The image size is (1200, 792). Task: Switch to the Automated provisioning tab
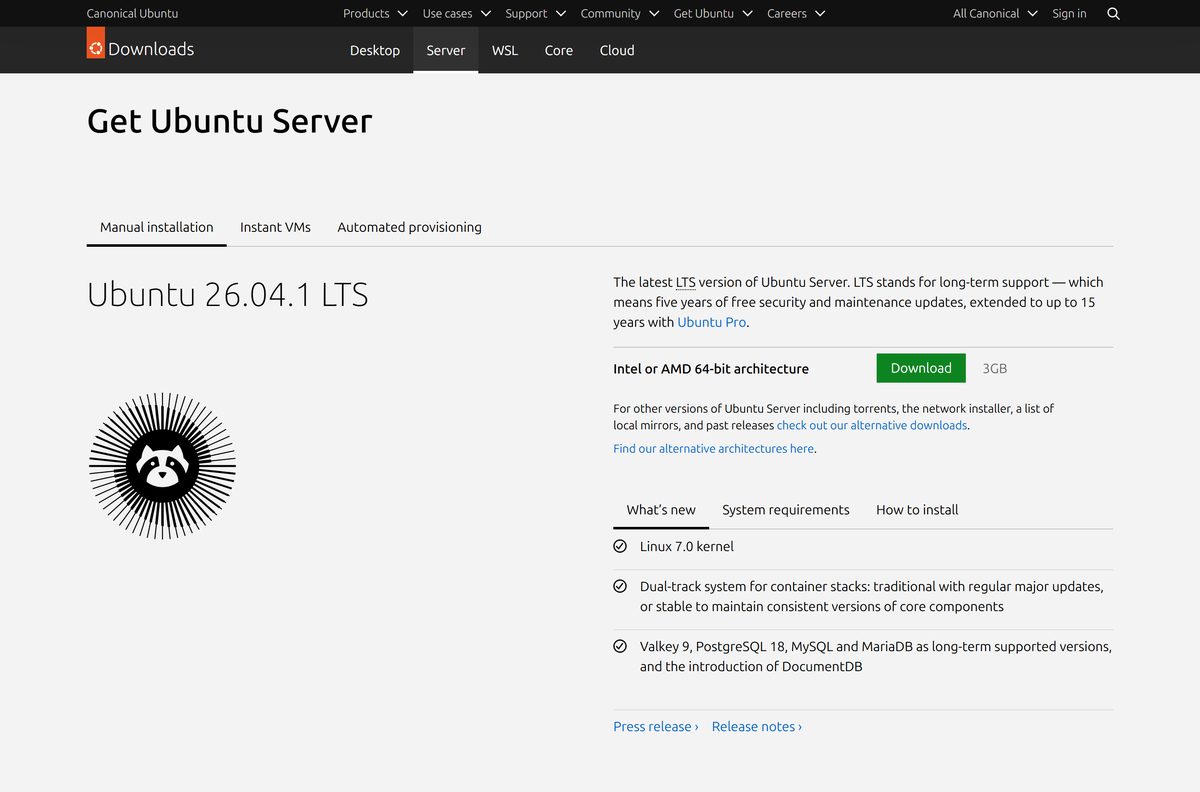[x=409, y=227]
